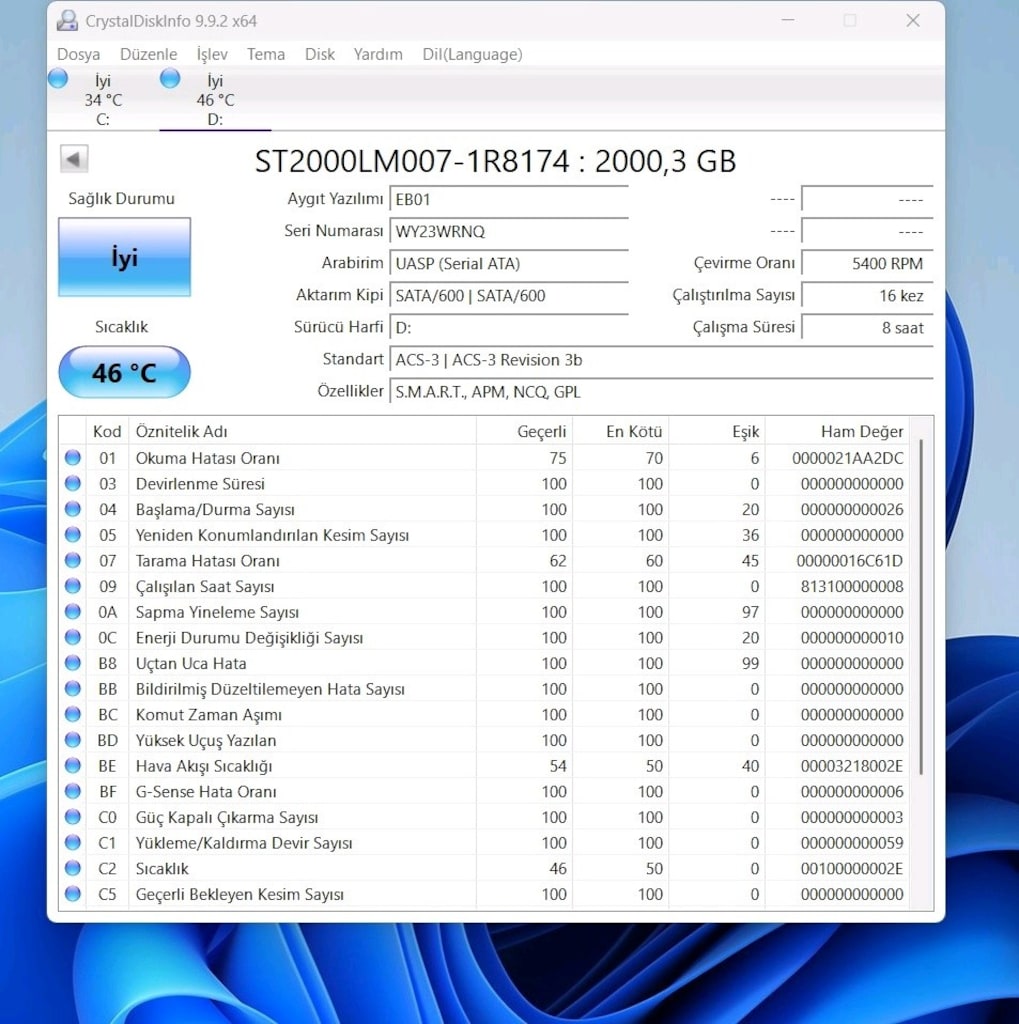Click the Standart field ACS-3 Revision 3b

pos(661,360)
